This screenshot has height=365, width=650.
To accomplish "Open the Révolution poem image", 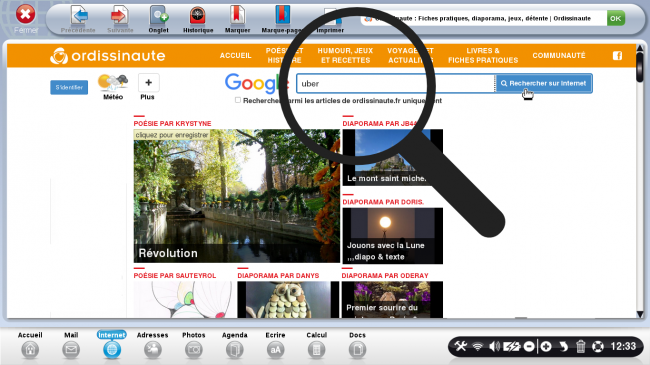I will [x=237, y=196].
